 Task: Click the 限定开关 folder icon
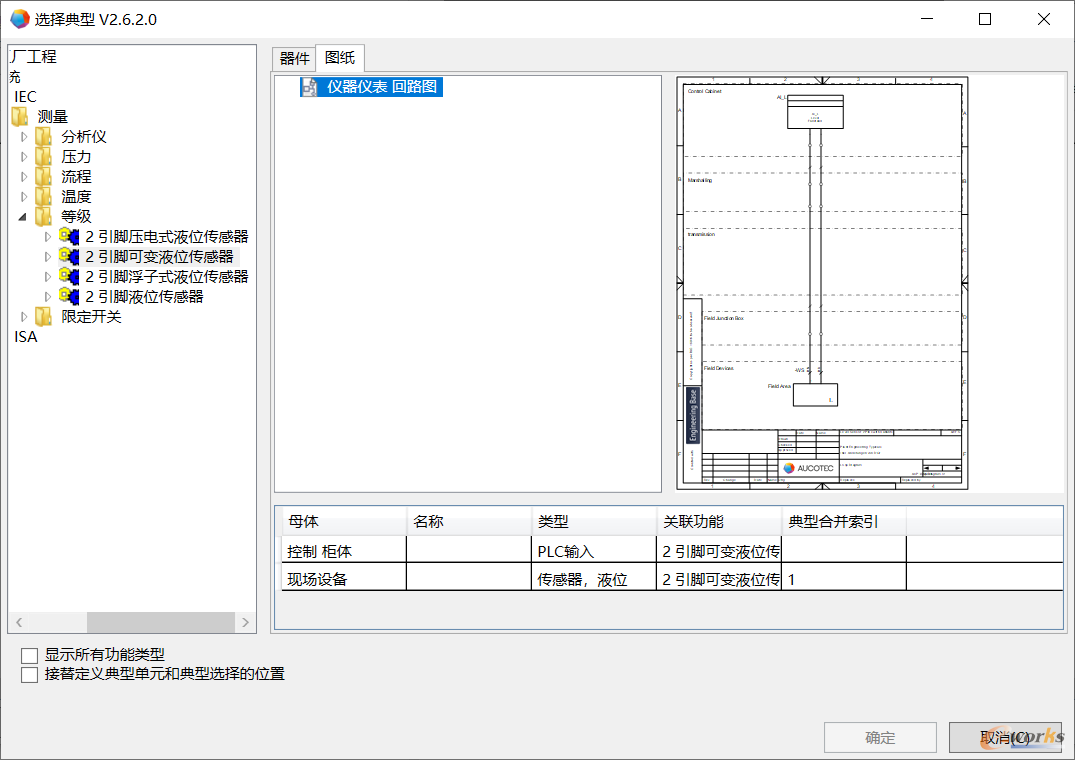(44, 317)
